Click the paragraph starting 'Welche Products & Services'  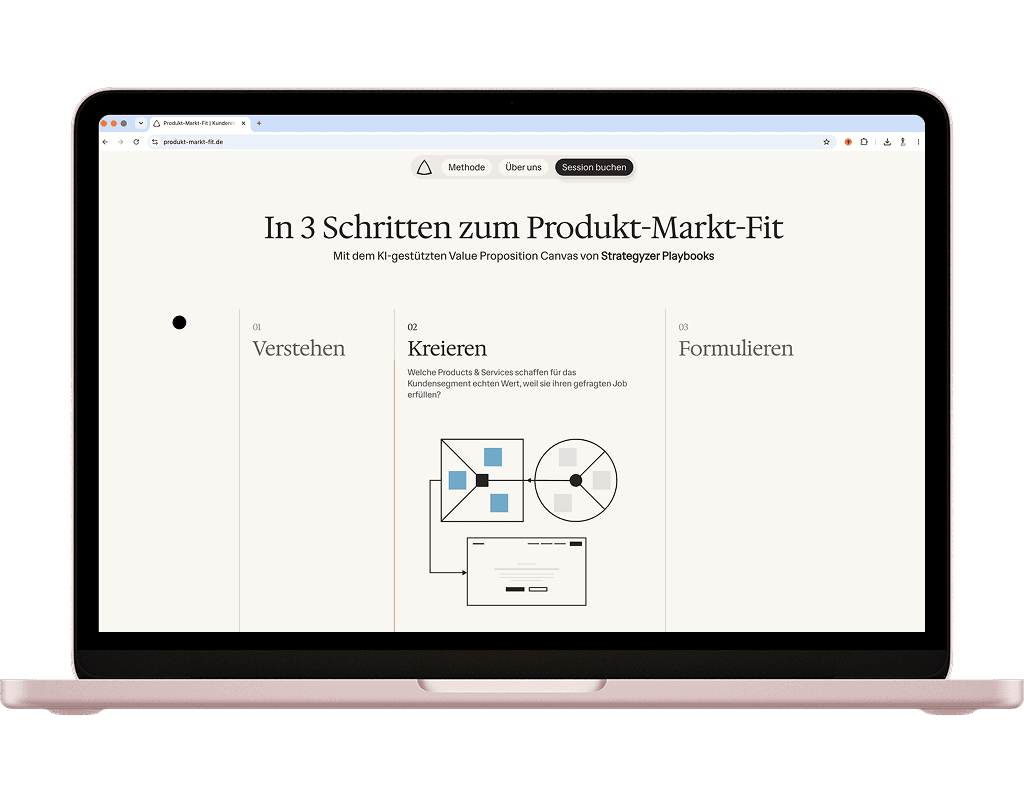coord(517,383)
